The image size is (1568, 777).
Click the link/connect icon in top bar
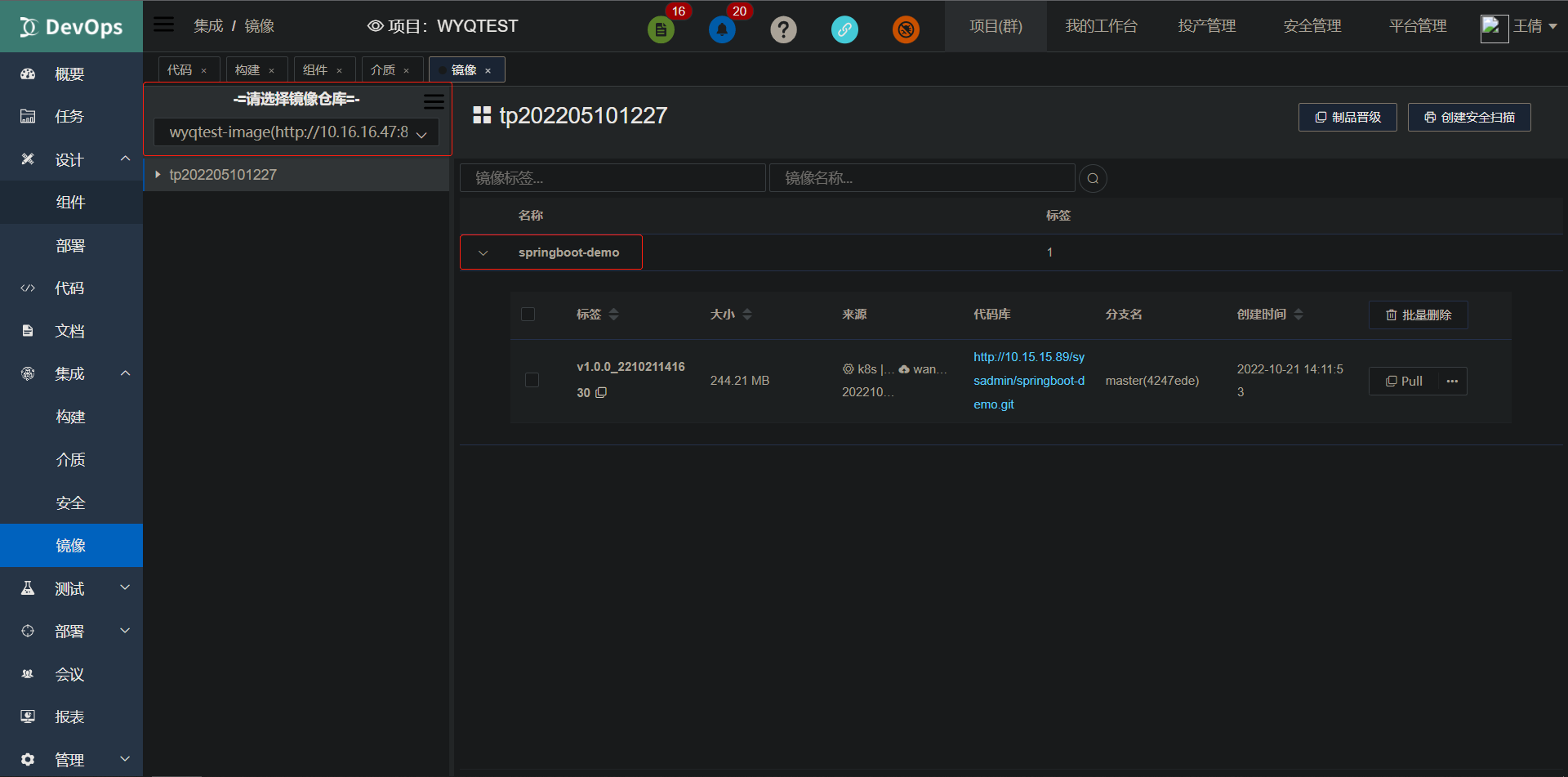pyautogui.click(x=844, y=29)
